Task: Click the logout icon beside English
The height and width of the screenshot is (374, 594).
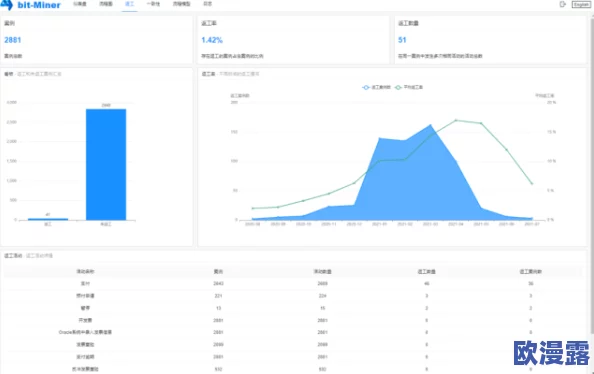Action: [563, 4]
